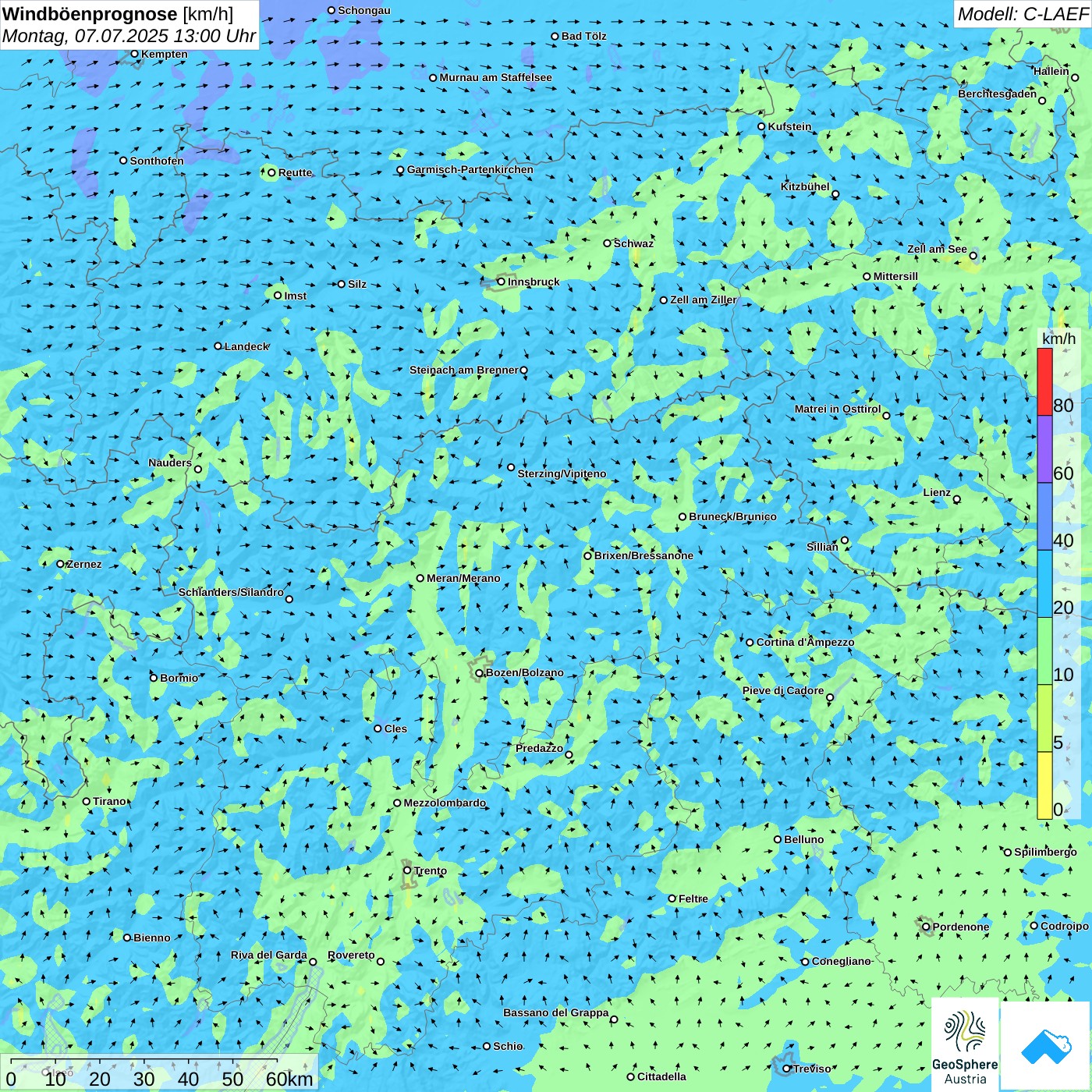
Task: Click the 'Modell: C-LAEF' label
Action: [1023, 14]
